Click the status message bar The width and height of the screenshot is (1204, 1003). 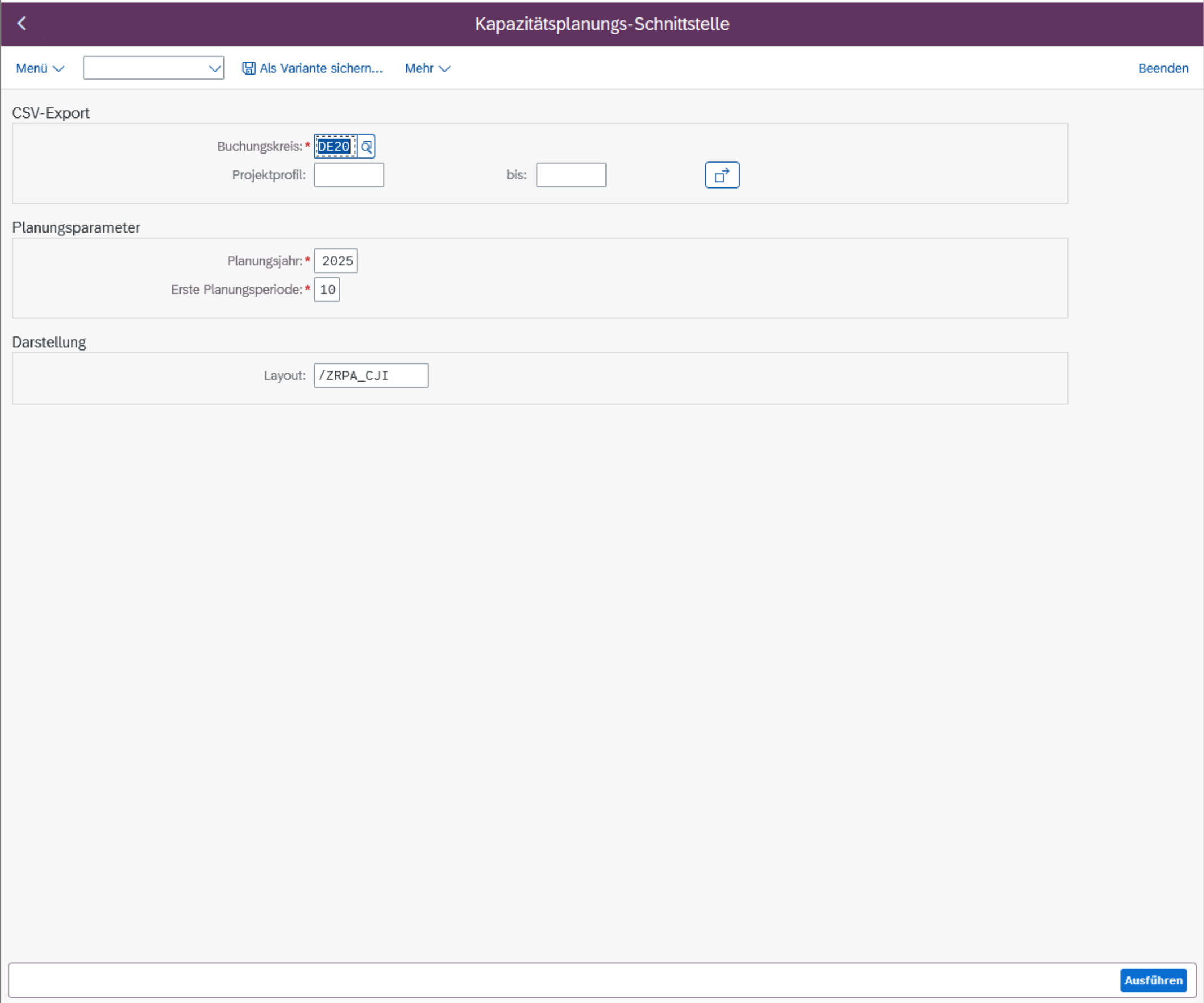[x=562, y=980]
